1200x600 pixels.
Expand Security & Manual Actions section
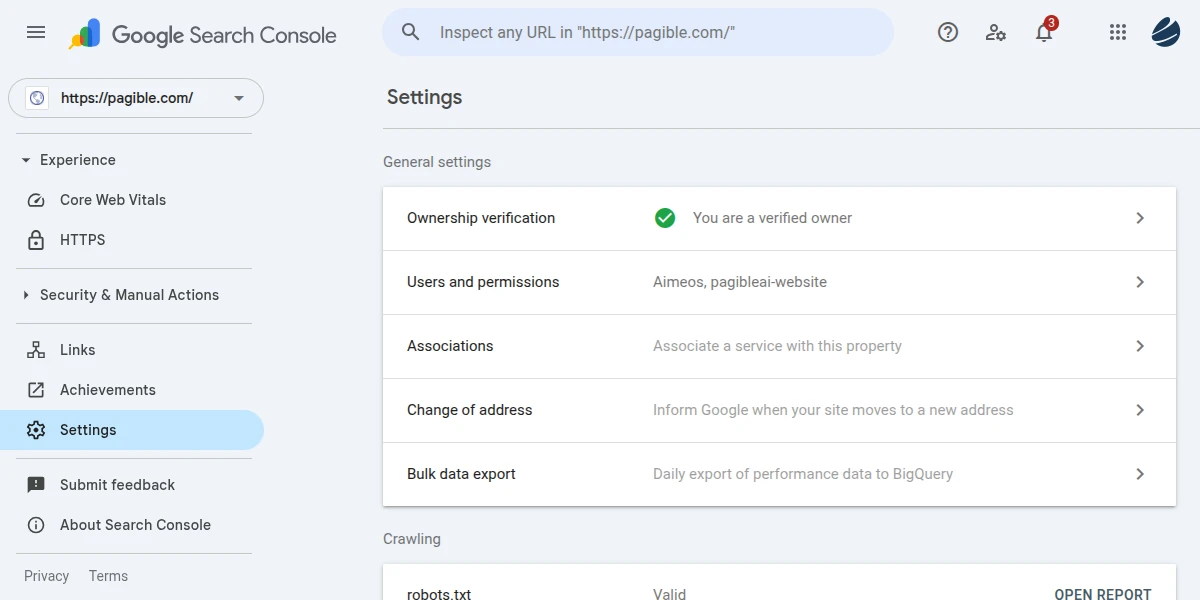(x=27, y=295)
